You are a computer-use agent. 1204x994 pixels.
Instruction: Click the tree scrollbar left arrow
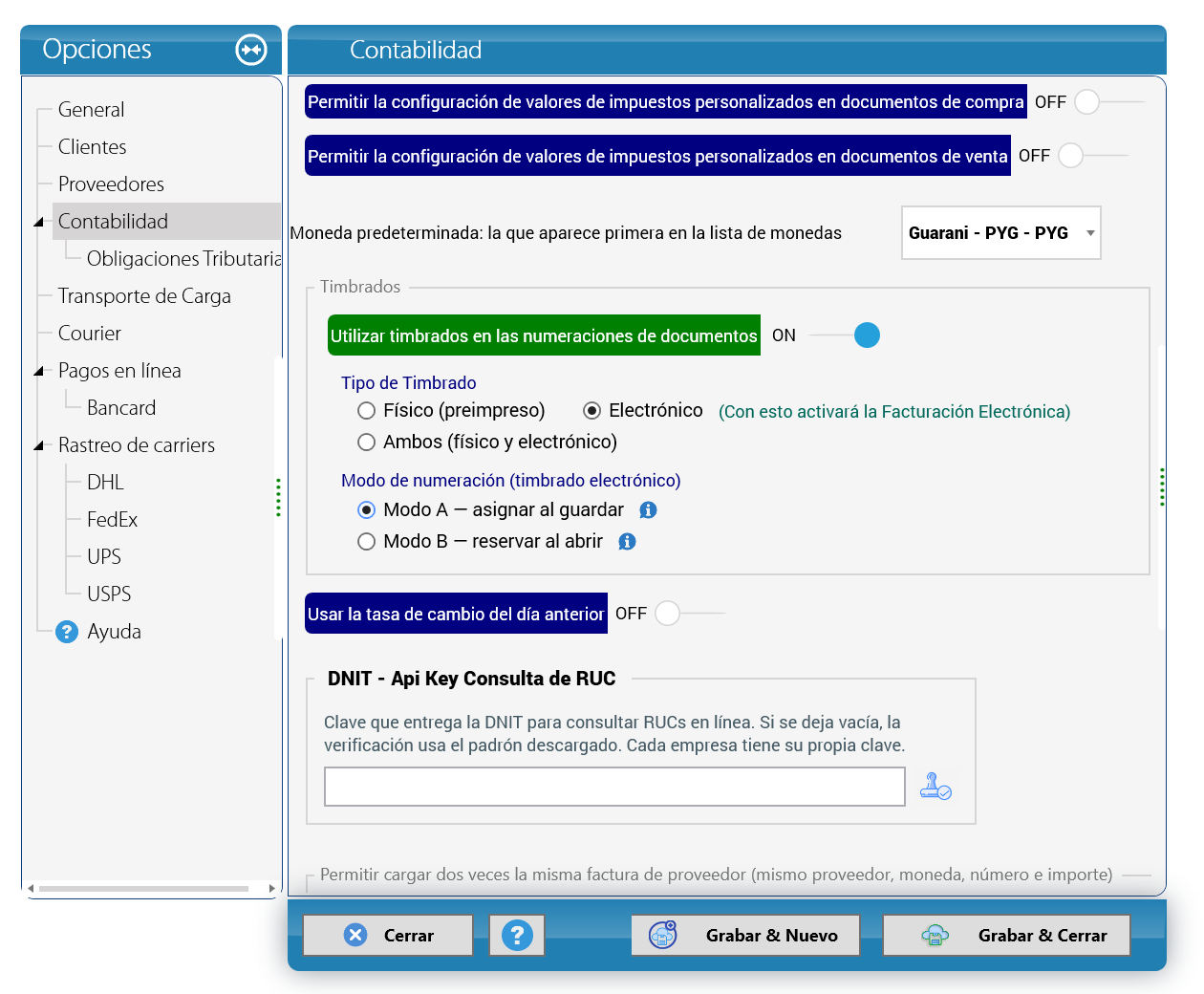click(31, 889)
